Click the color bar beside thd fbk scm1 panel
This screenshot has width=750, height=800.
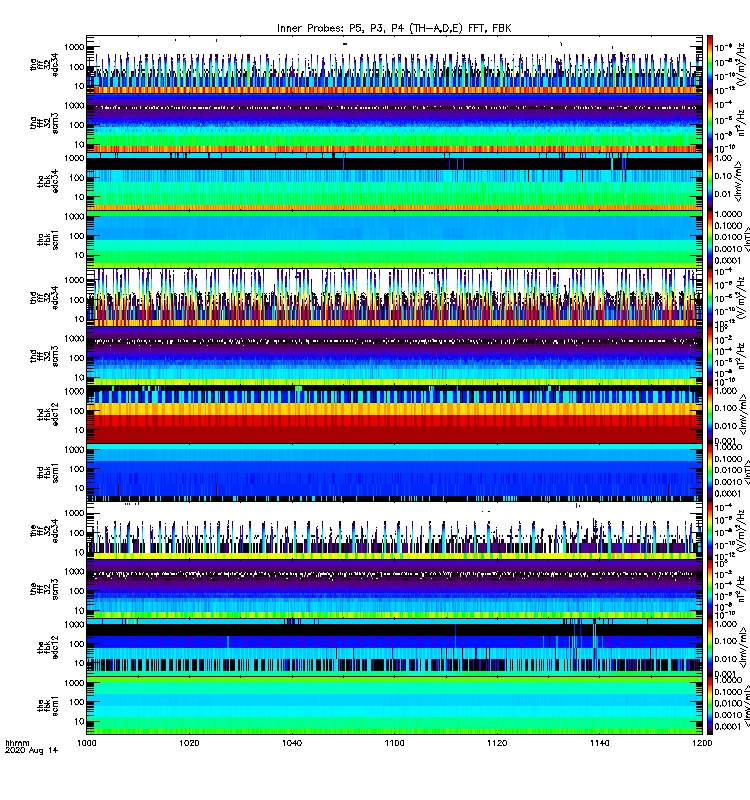click(x=709, y=472)
